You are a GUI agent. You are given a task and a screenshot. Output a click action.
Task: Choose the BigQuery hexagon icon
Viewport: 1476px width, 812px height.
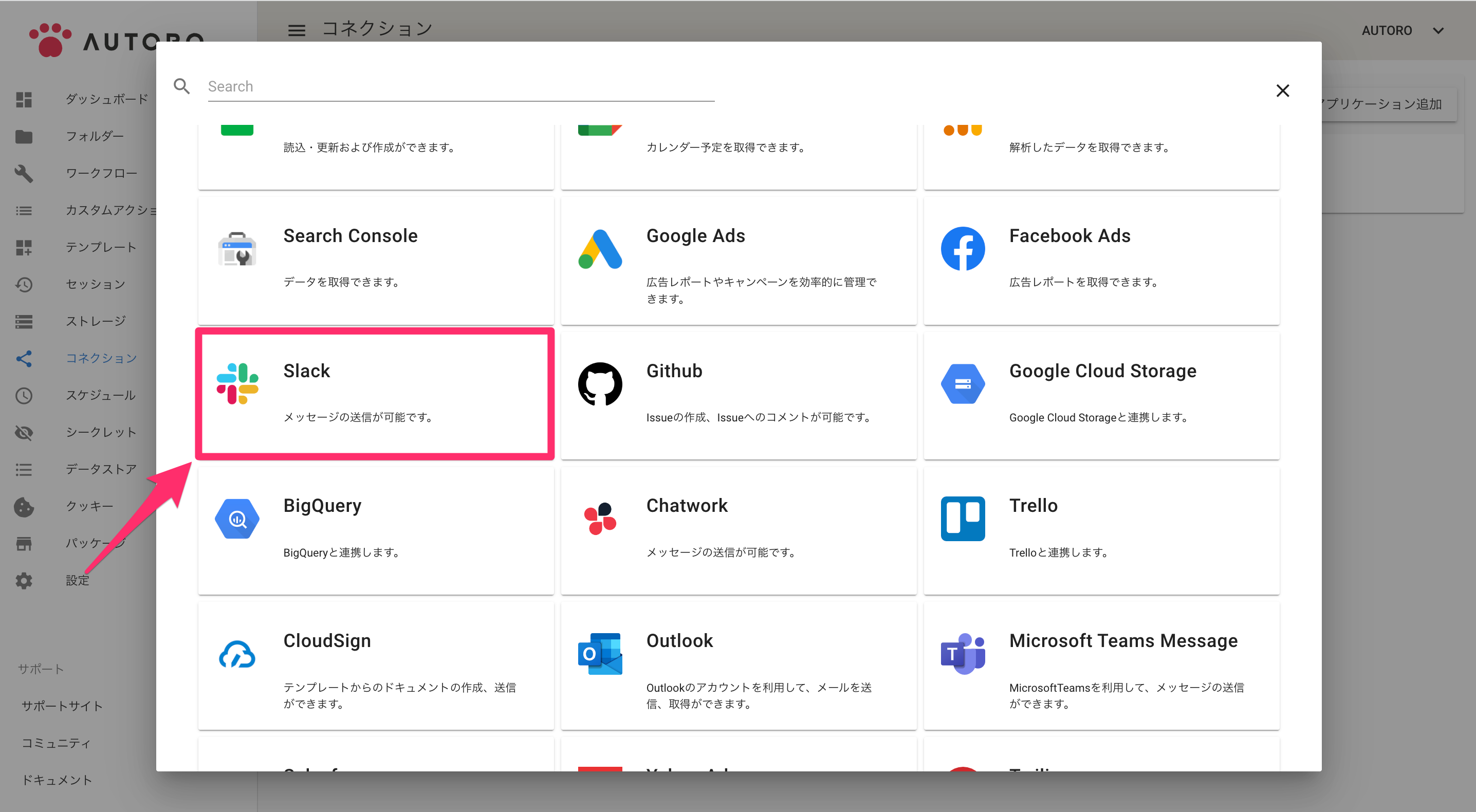coord(237,519)
